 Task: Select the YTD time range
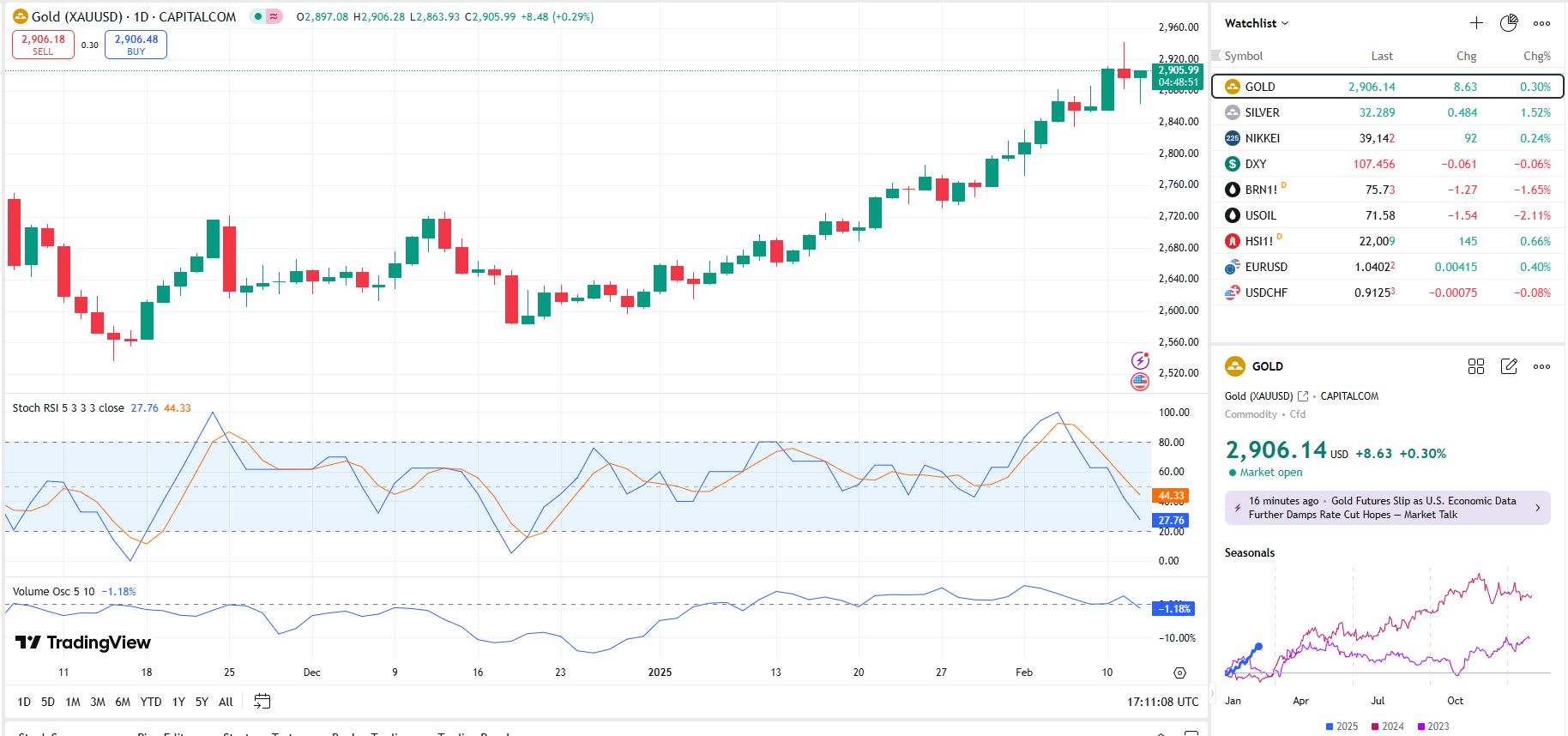coord(151,702)
